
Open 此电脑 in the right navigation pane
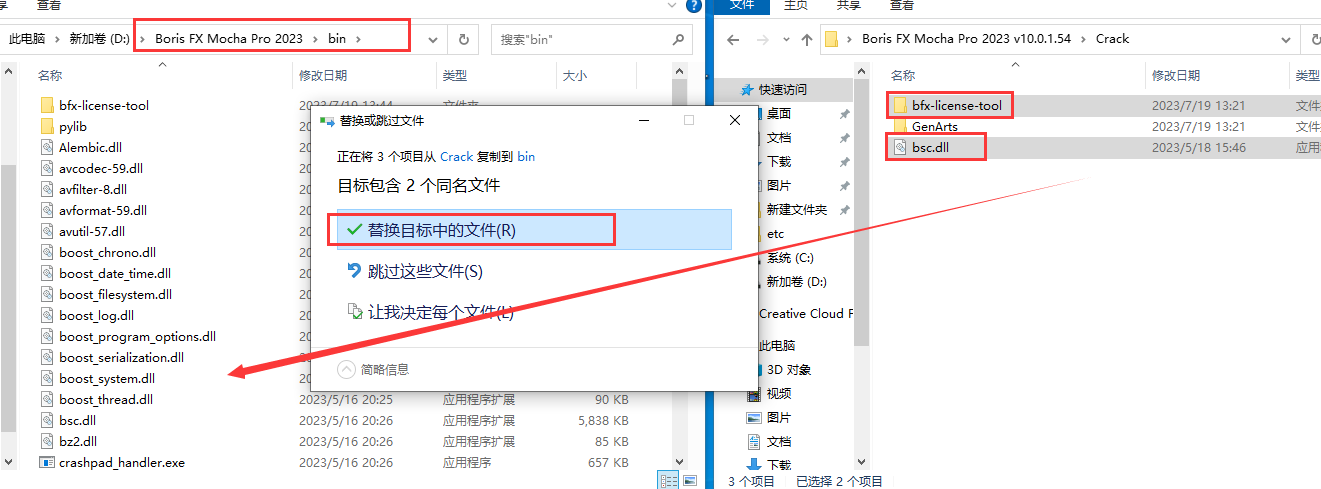point(777,345)
